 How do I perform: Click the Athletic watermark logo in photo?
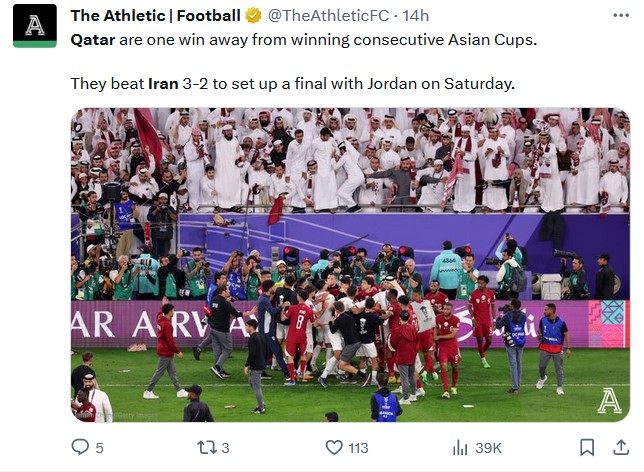tap(609, 401)
